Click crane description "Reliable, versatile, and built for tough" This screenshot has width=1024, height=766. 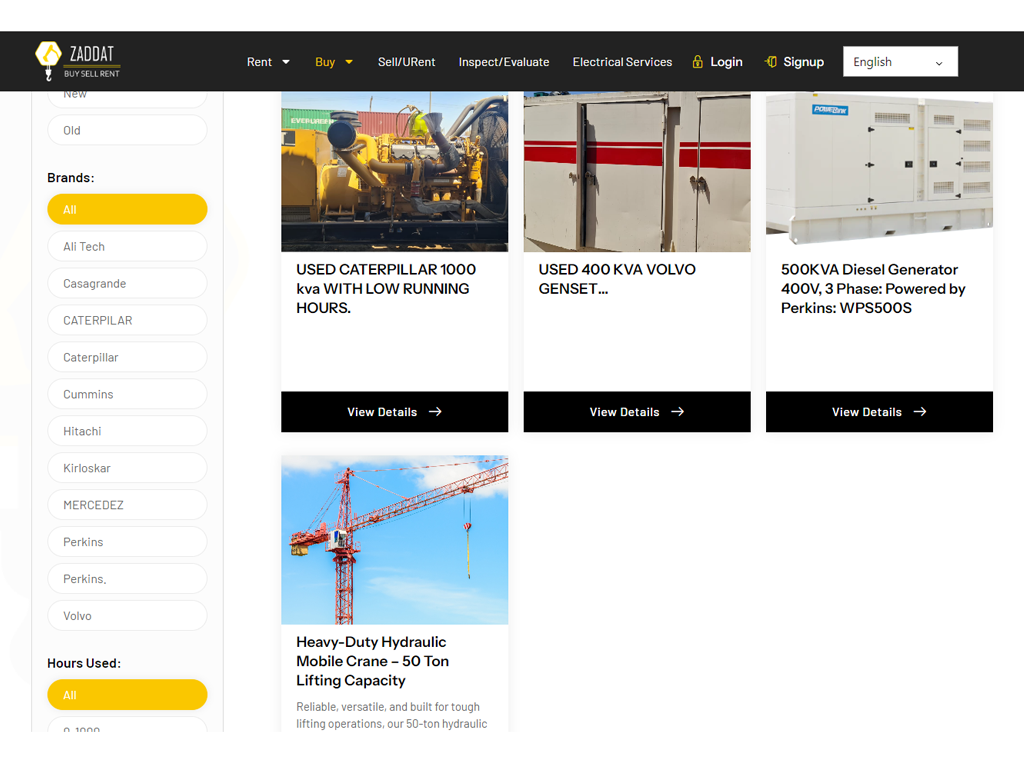[x=388, y=707]
